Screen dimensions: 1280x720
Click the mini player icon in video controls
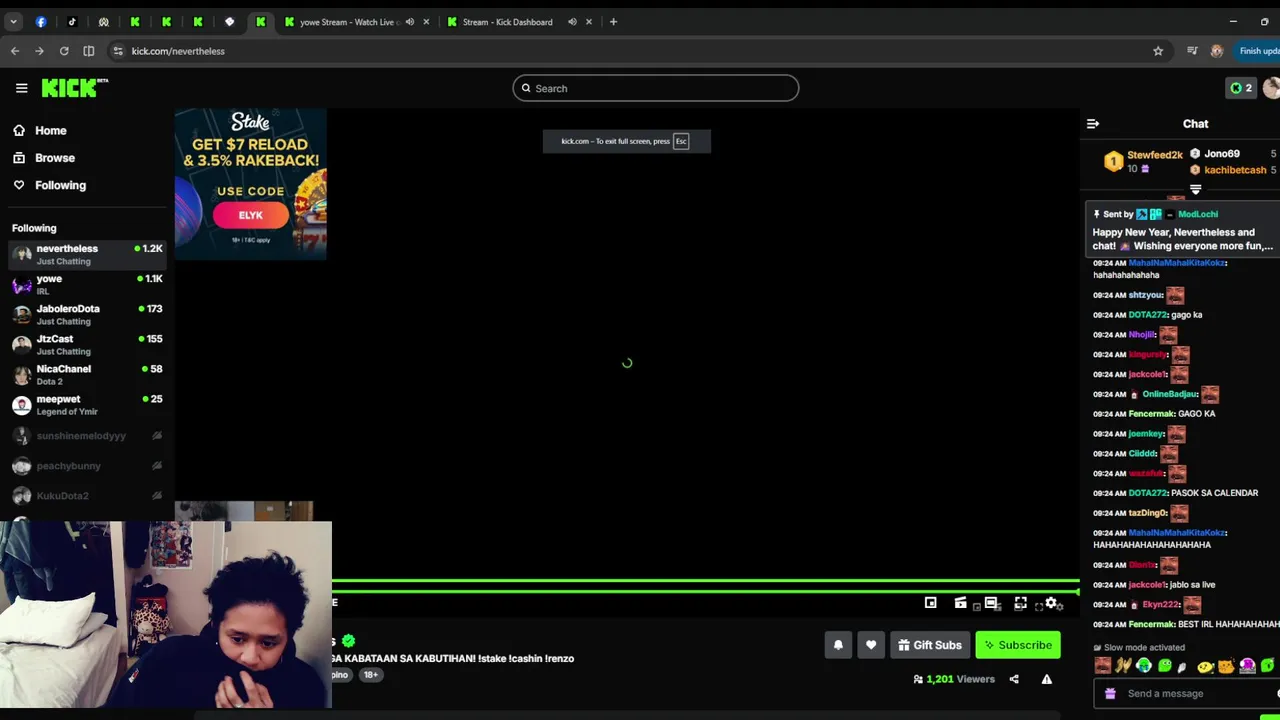coord(931,603)
